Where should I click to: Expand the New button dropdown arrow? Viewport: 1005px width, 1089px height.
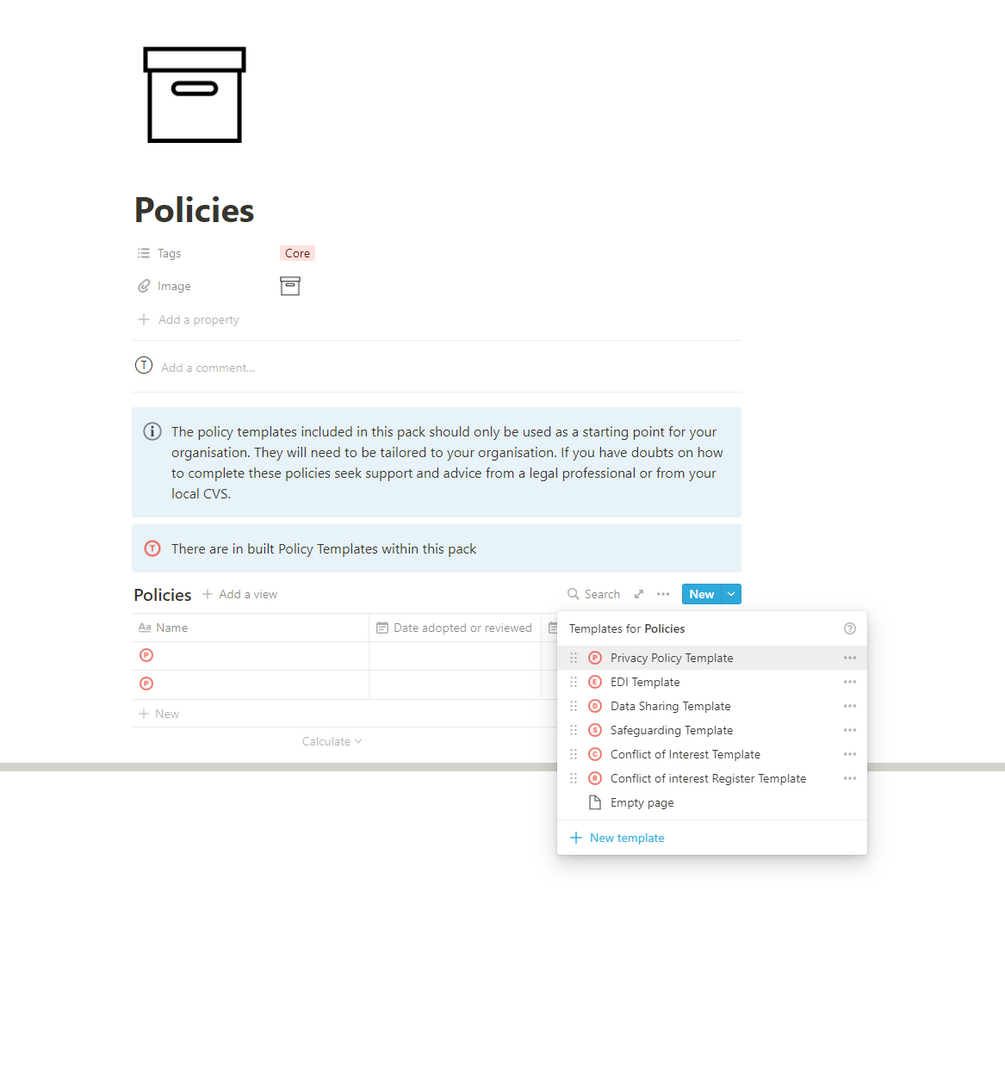click(x=731, y=594)
